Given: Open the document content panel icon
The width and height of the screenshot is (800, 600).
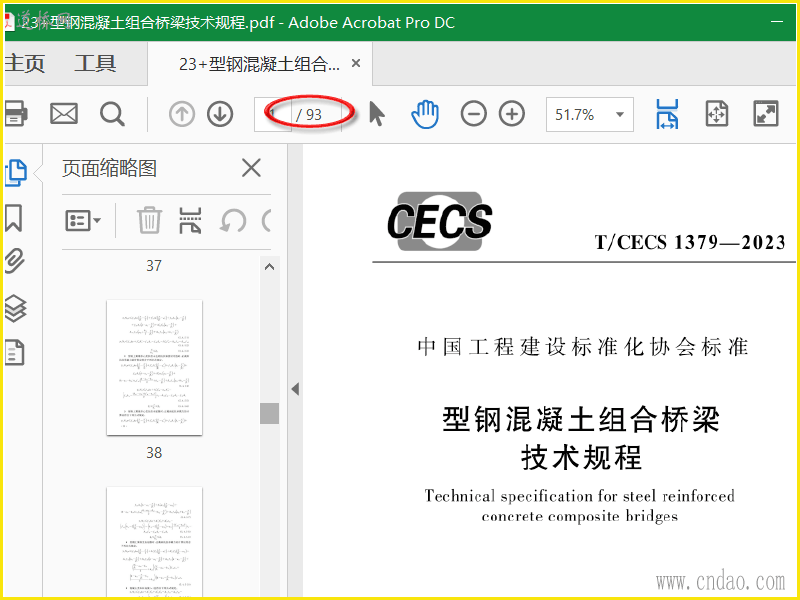Looking at the screenshot, I should point(14,352).
